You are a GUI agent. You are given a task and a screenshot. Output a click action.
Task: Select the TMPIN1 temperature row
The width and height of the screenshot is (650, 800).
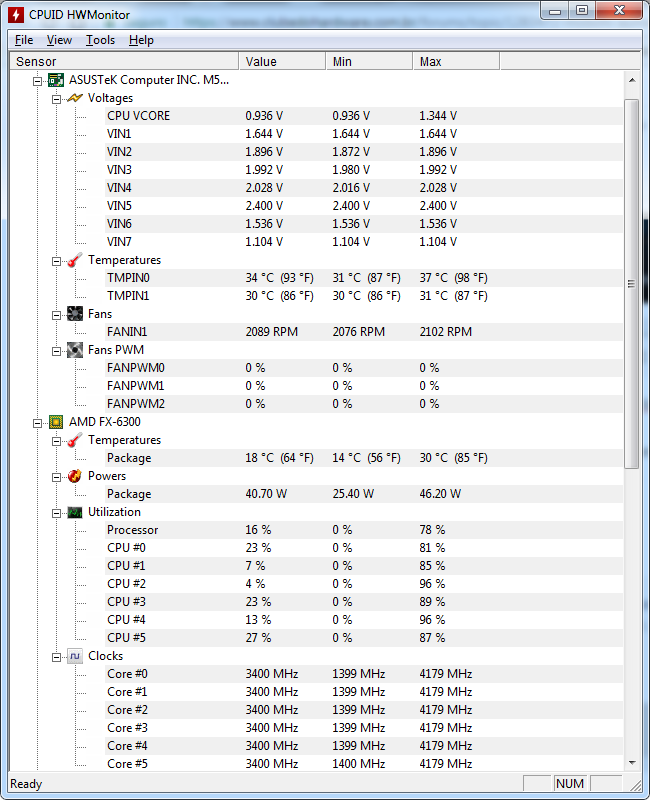pos(363,296)
